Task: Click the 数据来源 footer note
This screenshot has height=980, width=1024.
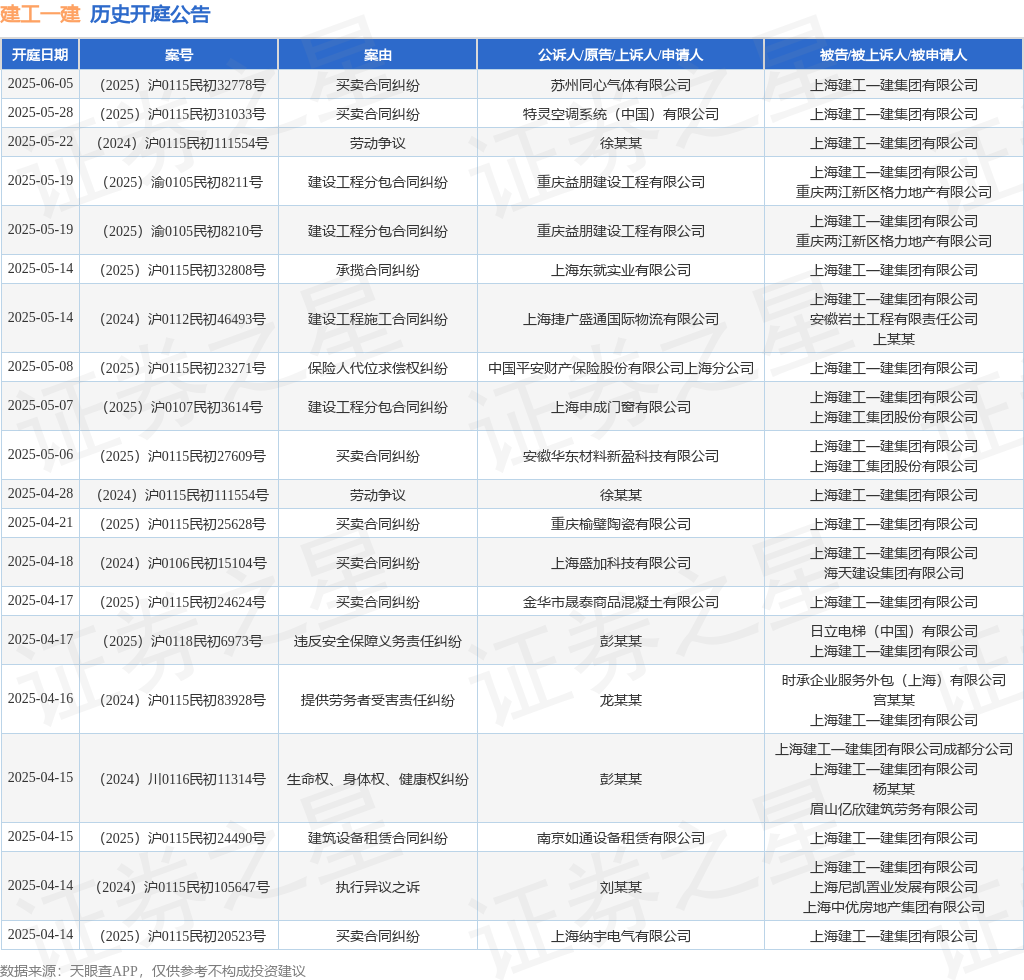Action: (153, 972)
